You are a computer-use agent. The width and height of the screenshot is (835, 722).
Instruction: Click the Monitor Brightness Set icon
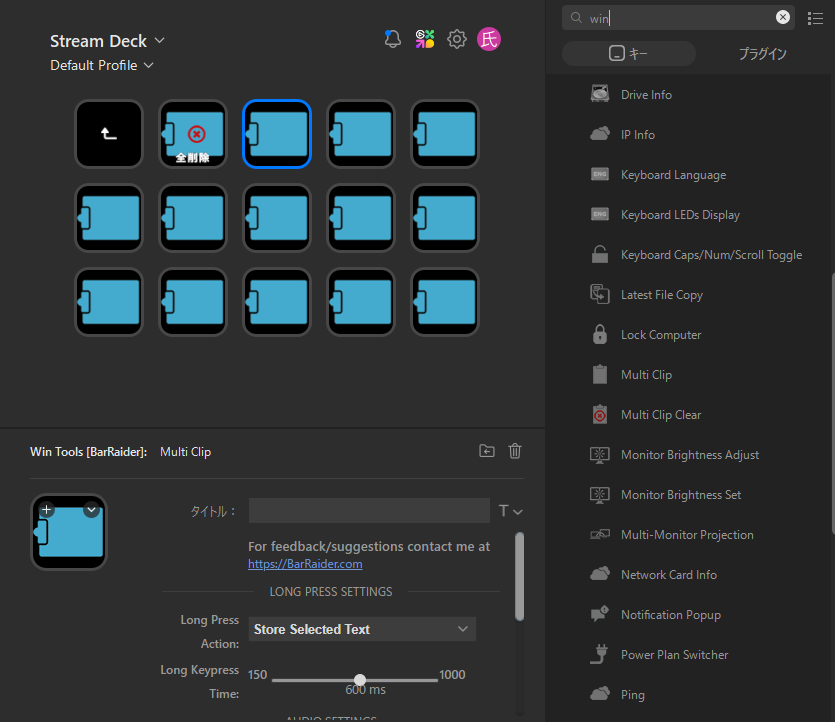click(600, 494)
